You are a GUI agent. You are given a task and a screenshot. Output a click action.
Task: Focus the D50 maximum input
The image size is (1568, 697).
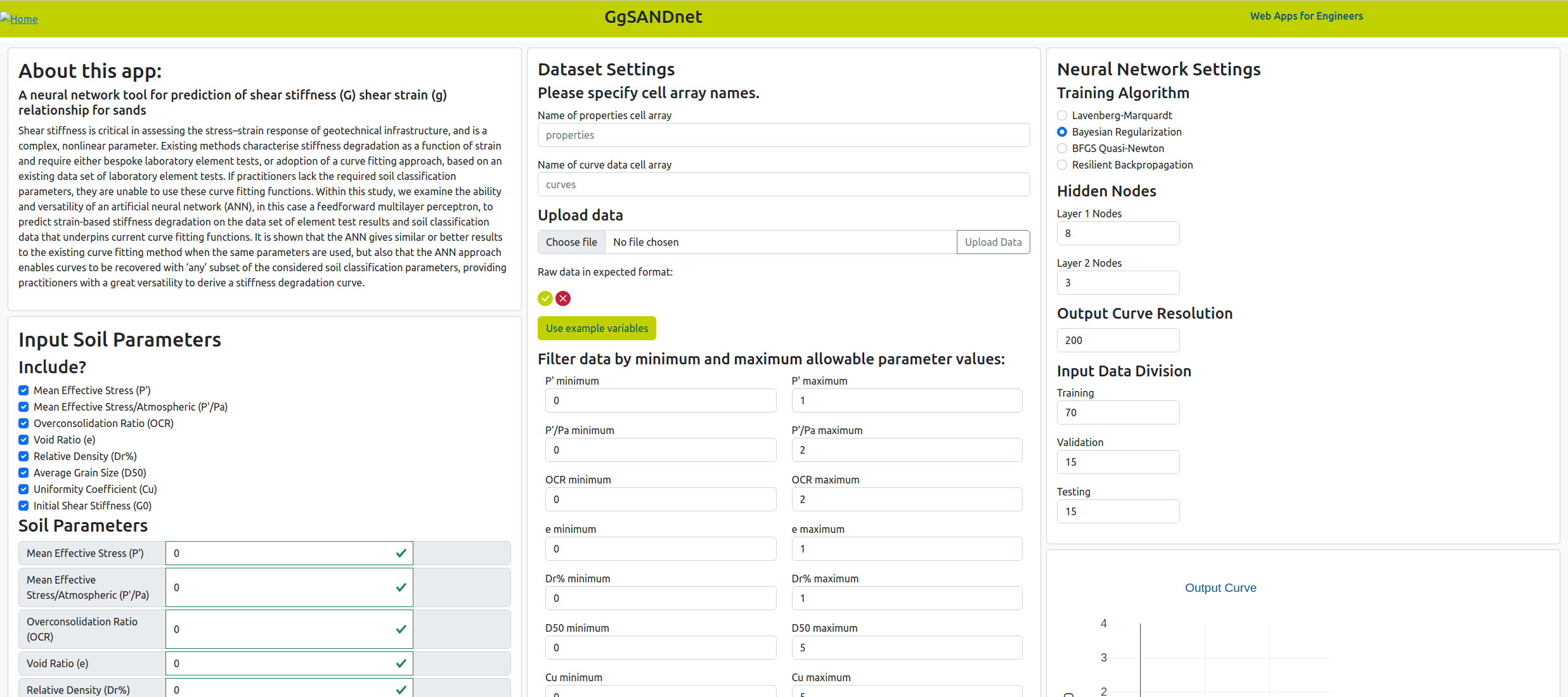click(906, 648)
